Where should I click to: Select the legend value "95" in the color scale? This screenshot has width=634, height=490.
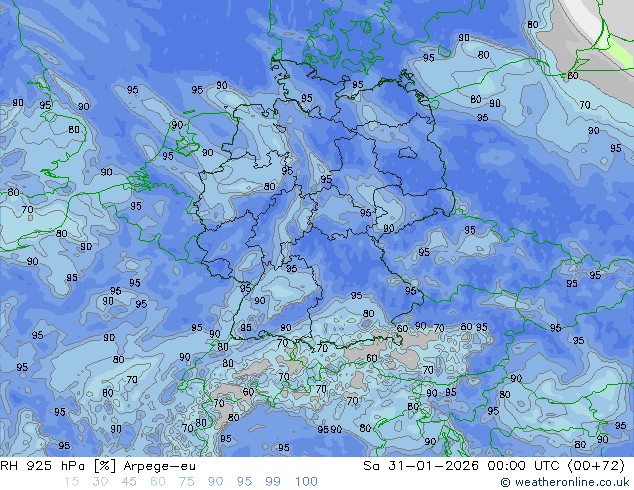coord(244,482)
